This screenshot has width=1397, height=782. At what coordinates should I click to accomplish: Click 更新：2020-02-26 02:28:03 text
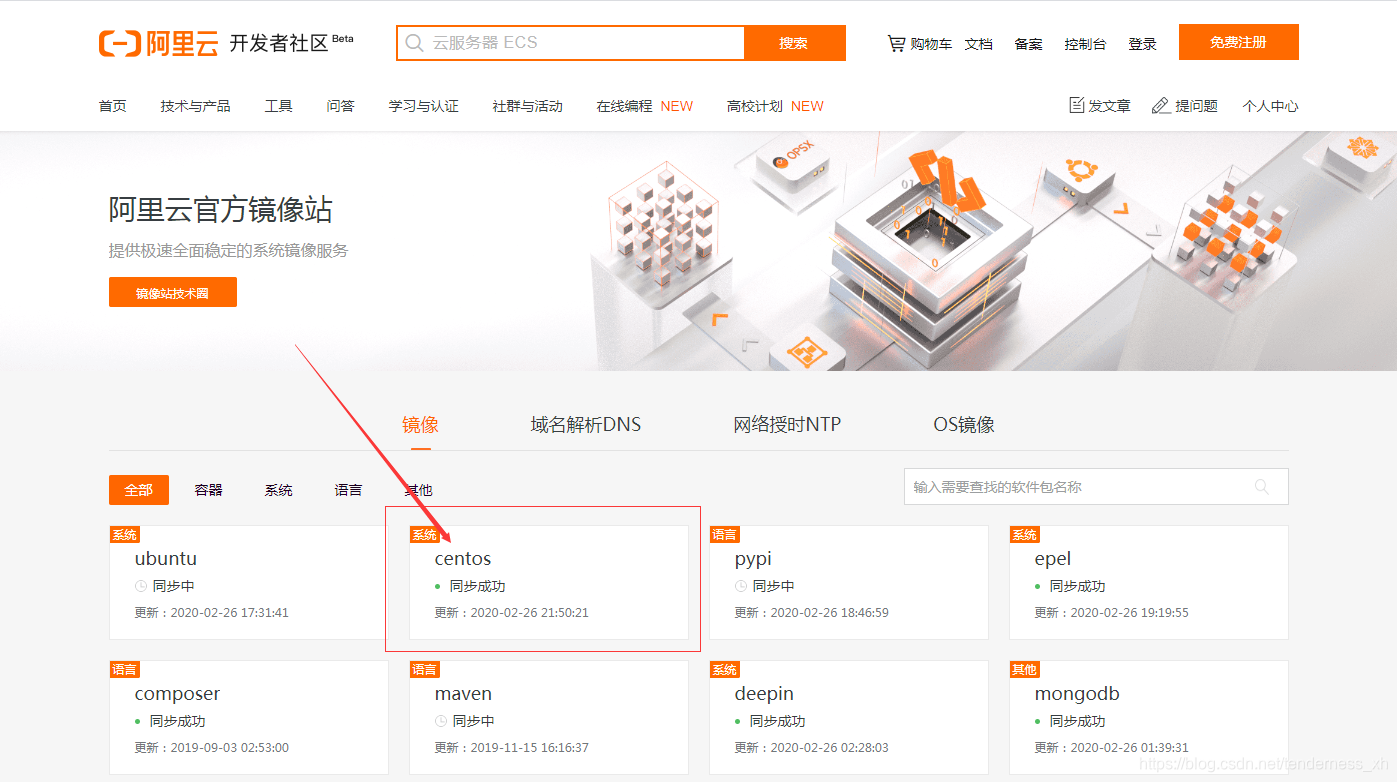(811, 748)
